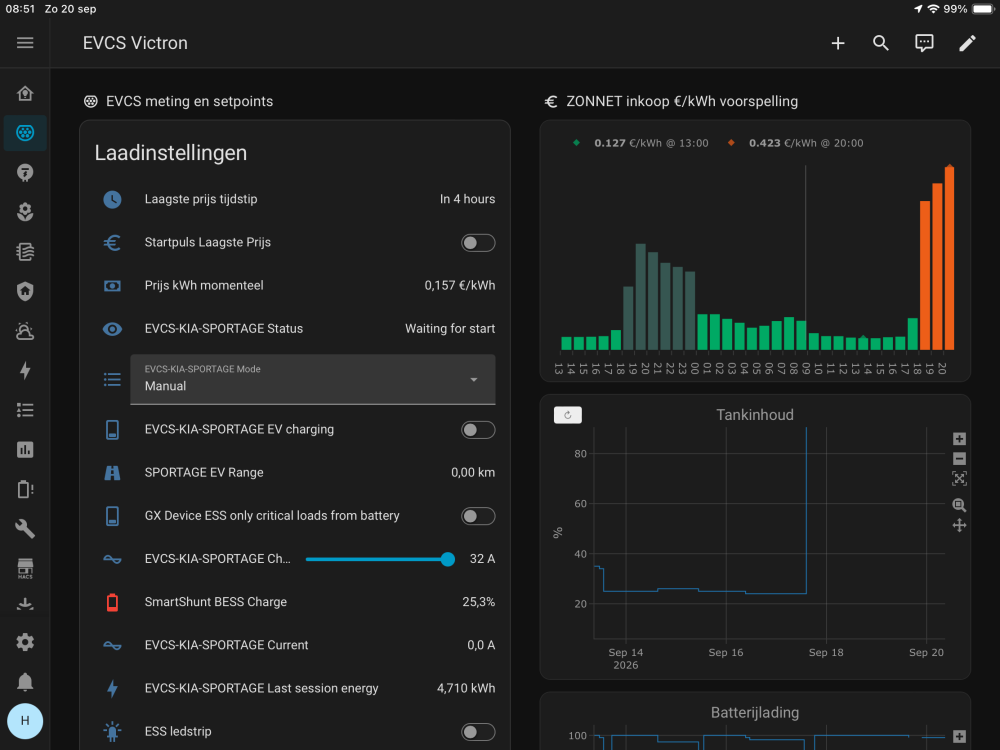Click 0.423 €/kWh @ 20:00 legend
This screenshot has height=750, width=1000.
pos(795,143)
